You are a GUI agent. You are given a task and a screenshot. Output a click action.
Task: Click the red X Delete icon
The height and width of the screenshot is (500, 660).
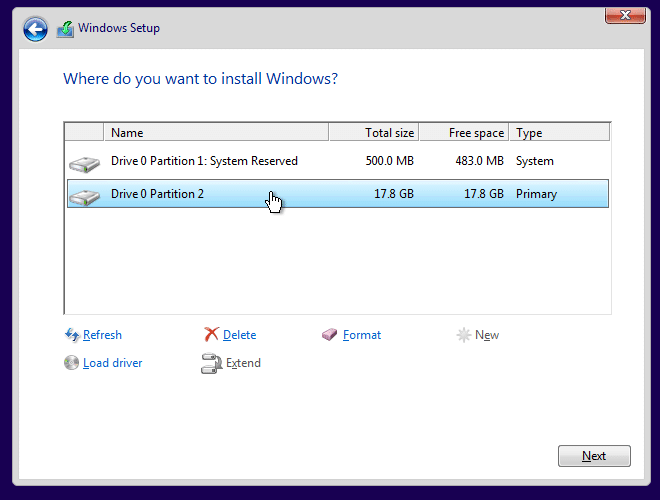tap(211, 335)
